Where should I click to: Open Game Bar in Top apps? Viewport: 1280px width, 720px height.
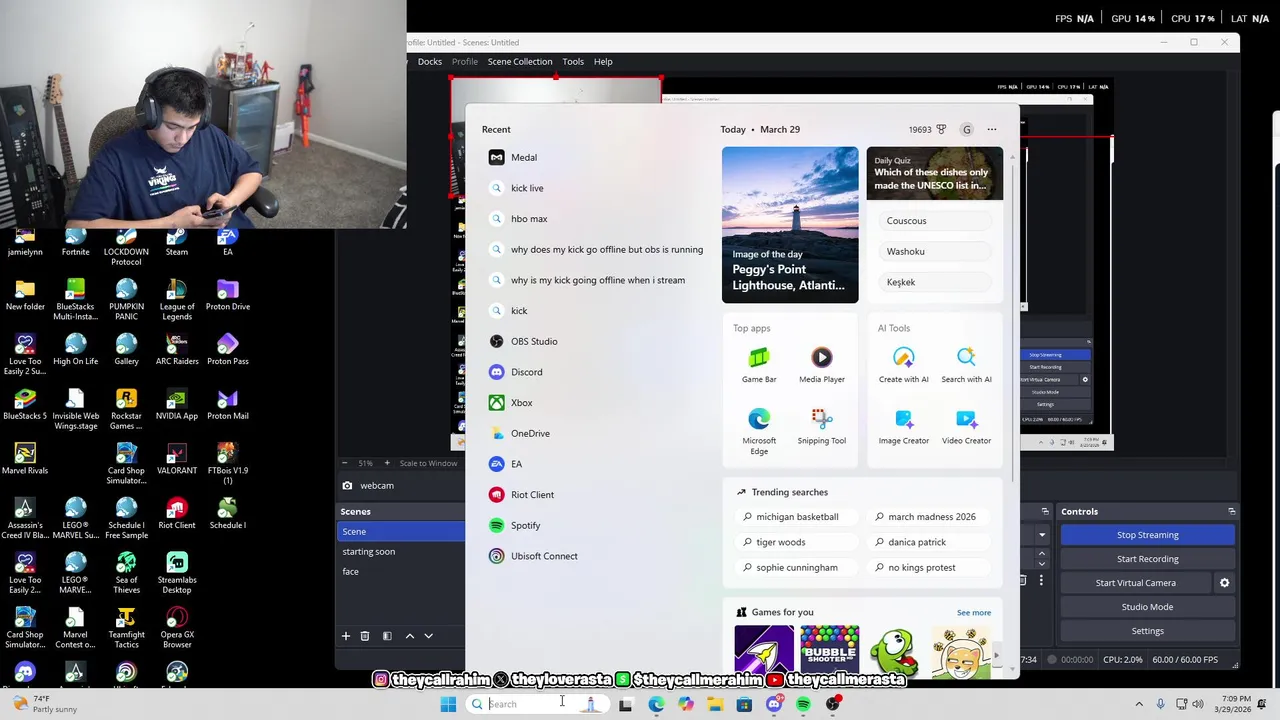pos(759,364)
